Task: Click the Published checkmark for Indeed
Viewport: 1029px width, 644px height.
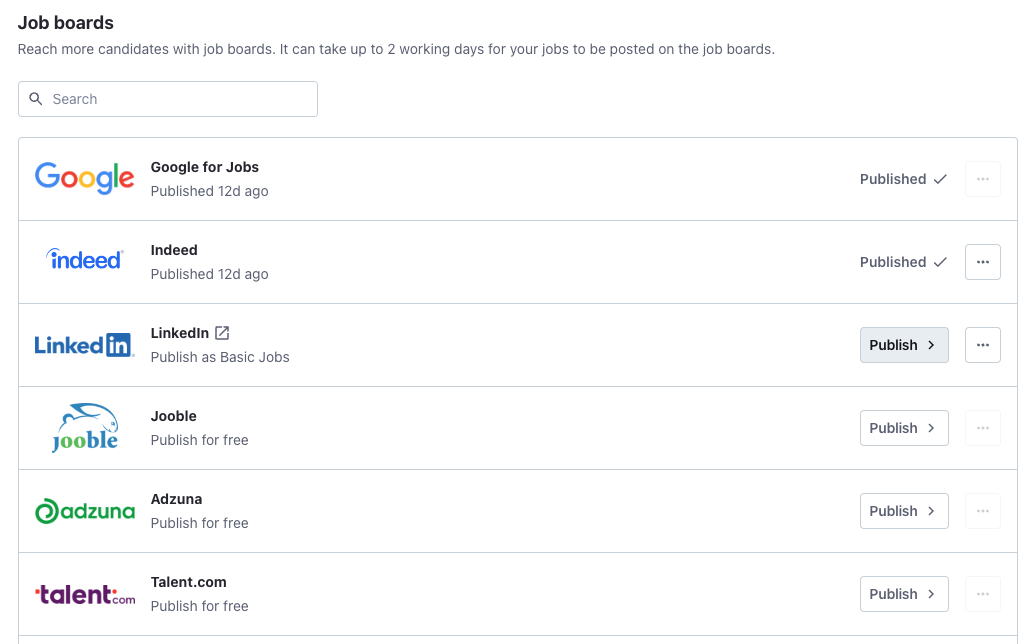Action: click(x=940, y=262)
